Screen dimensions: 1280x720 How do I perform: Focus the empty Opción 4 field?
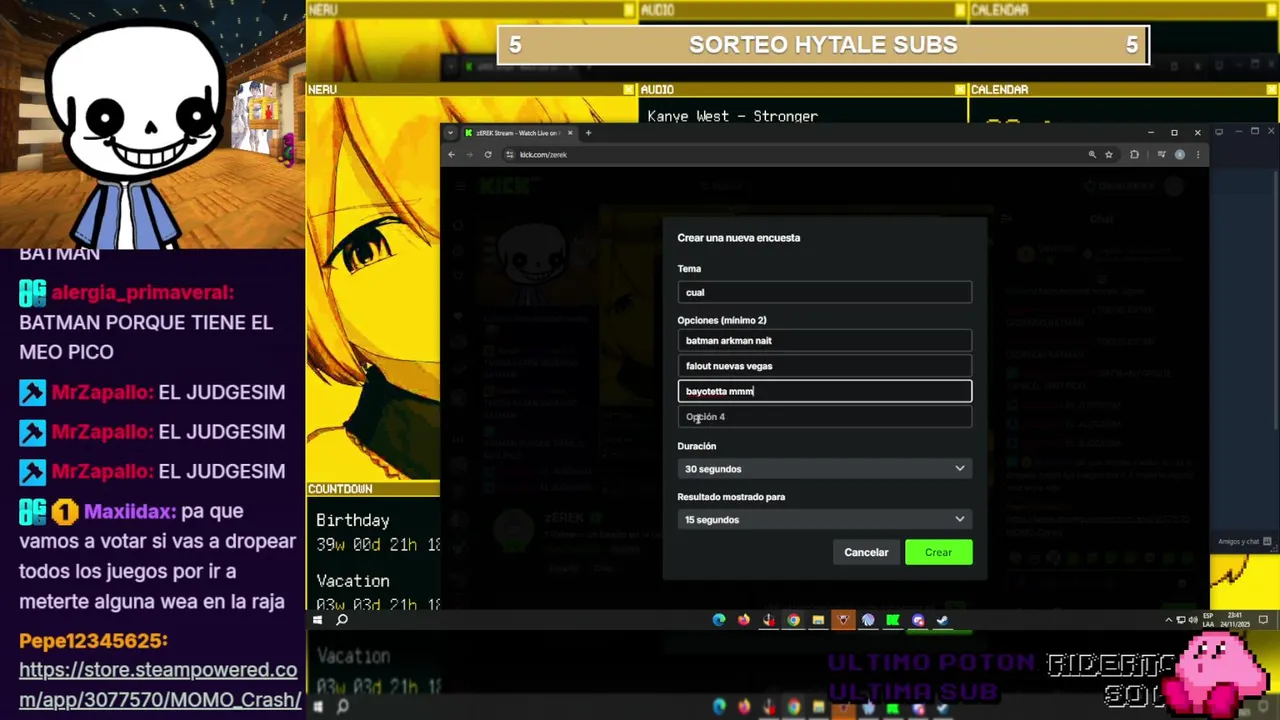point(825,417)
